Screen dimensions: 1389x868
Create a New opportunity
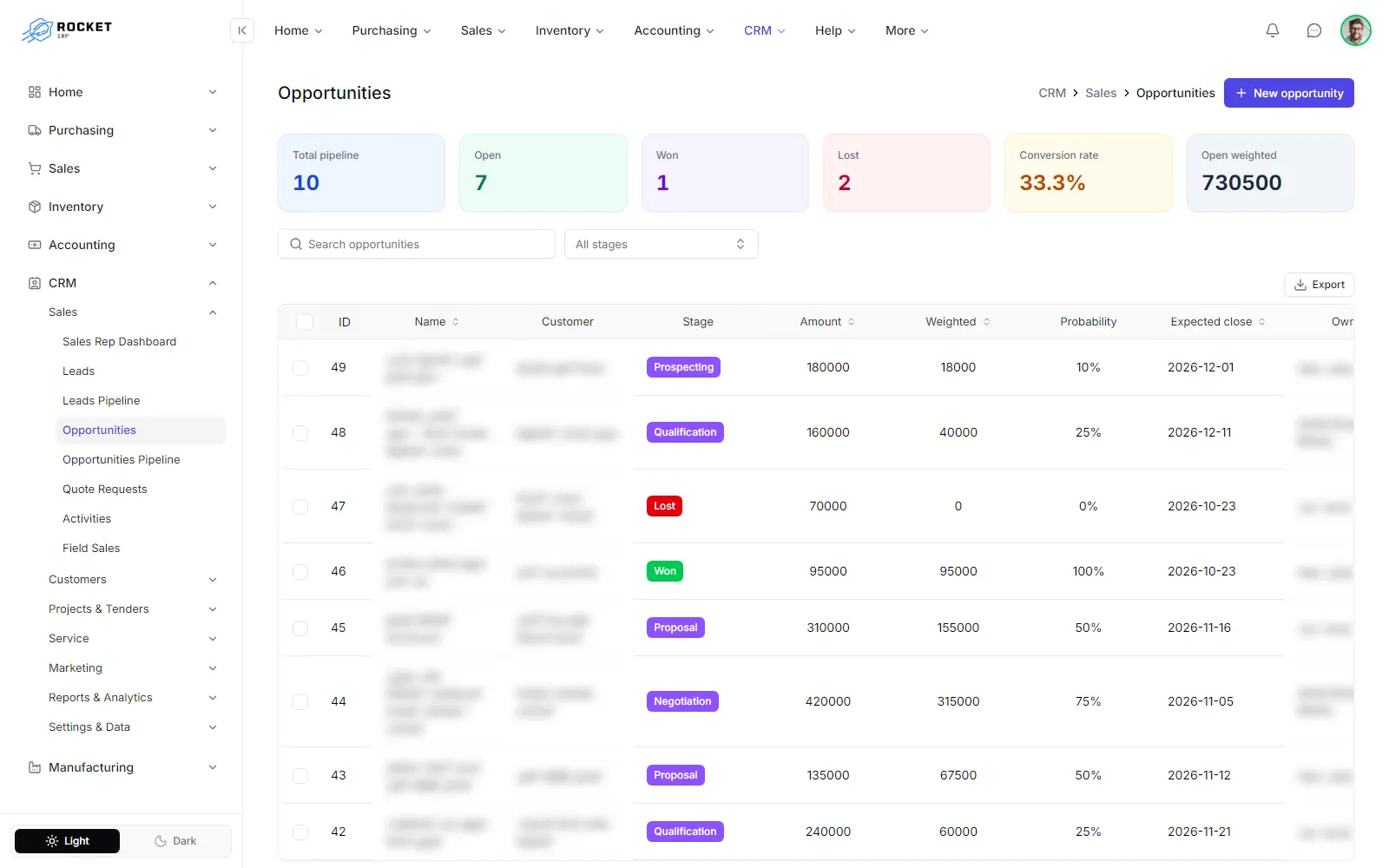[x=1289, y=93]
